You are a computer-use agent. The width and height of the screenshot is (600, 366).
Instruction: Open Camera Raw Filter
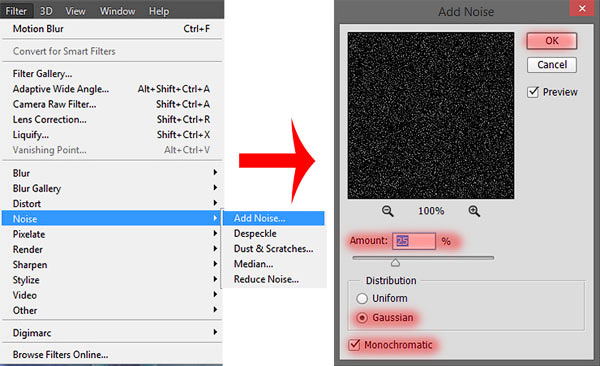pyautogui.click(x=112, y=104)
